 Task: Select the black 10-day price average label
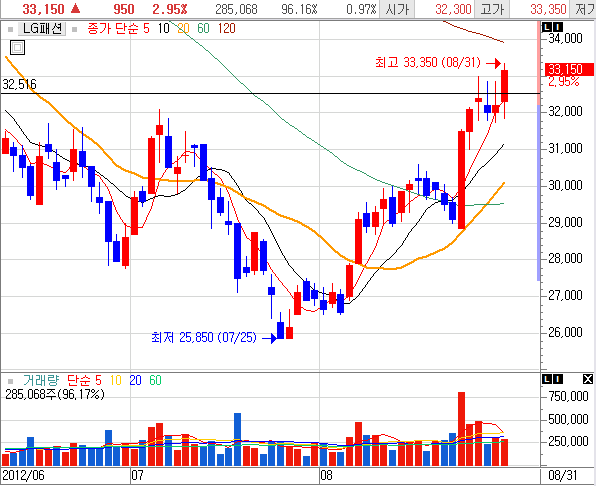tap(163, 28)
